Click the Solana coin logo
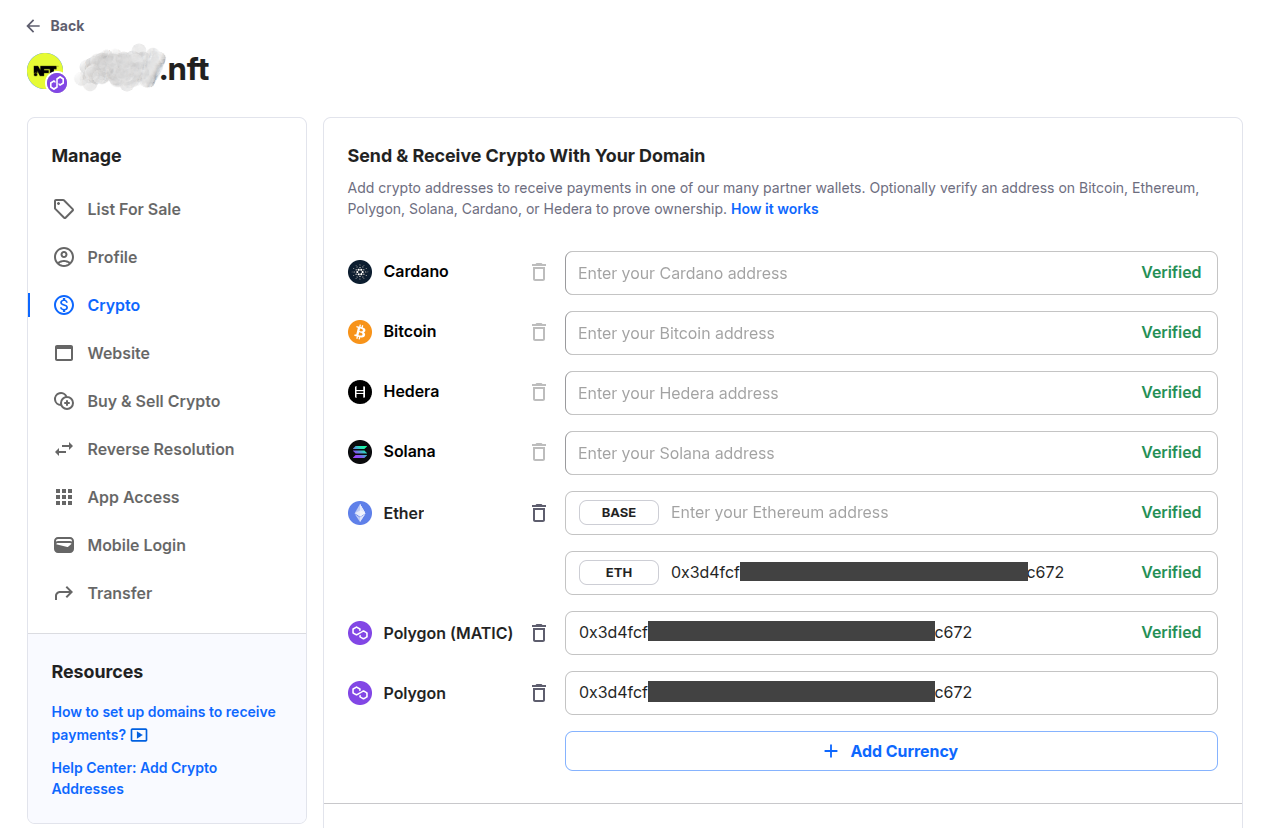Image resolution: width=1273 pixels, height=828 pixels. tap(360, 452)
